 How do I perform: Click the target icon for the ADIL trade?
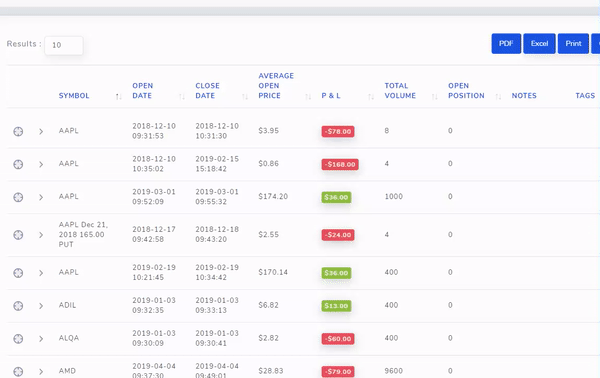pyautogui.click(x=18, y=306)
